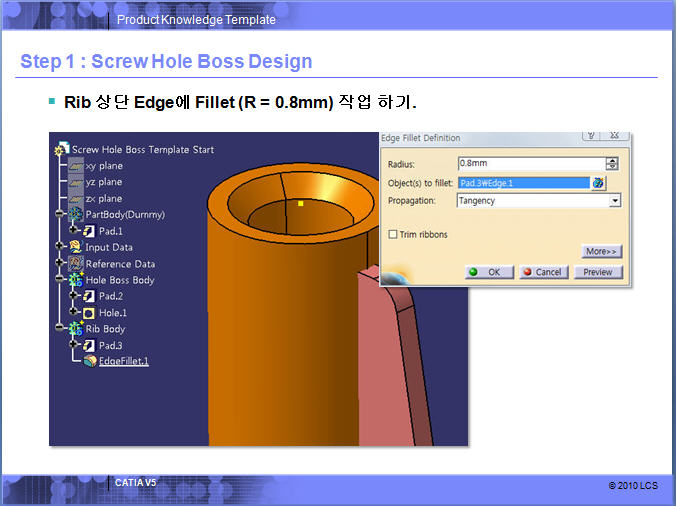
Task: Click the Object(s) to fillet field
Action: [x=523, y=183]
